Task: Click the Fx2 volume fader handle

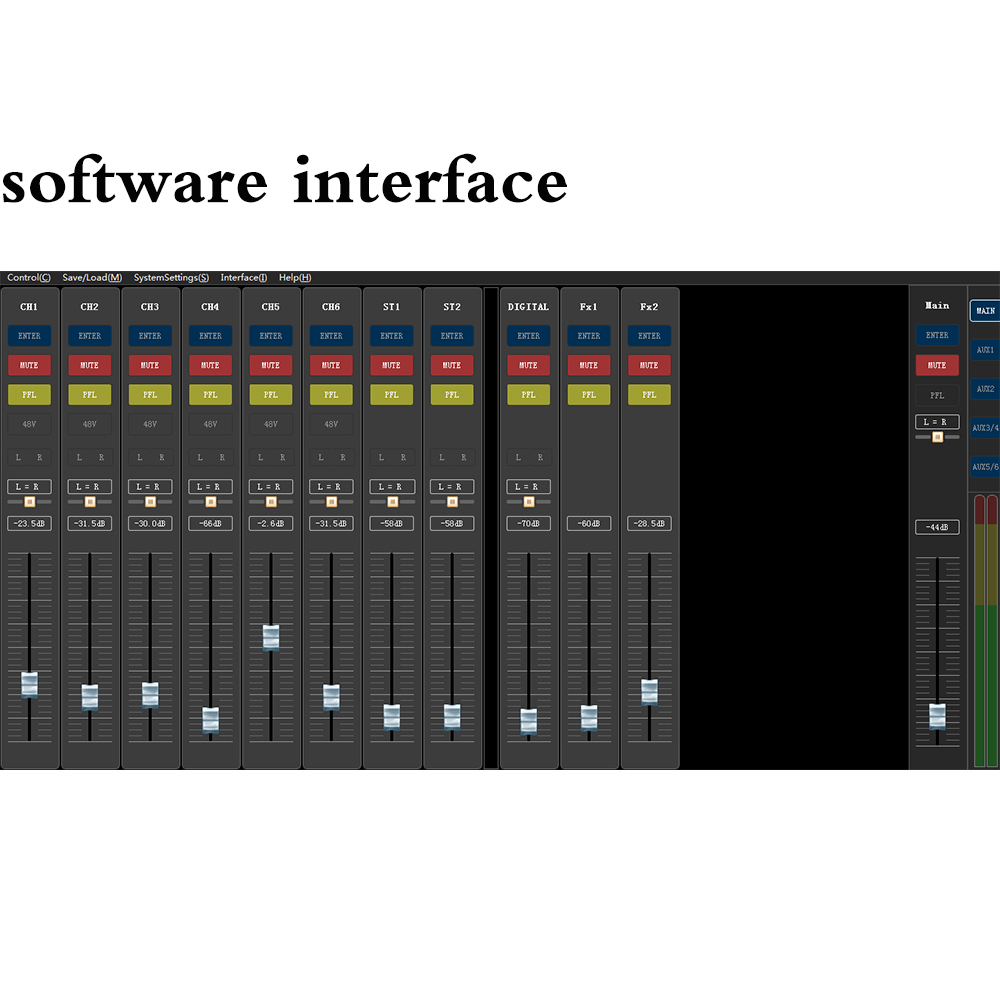Action: (649, 692)
